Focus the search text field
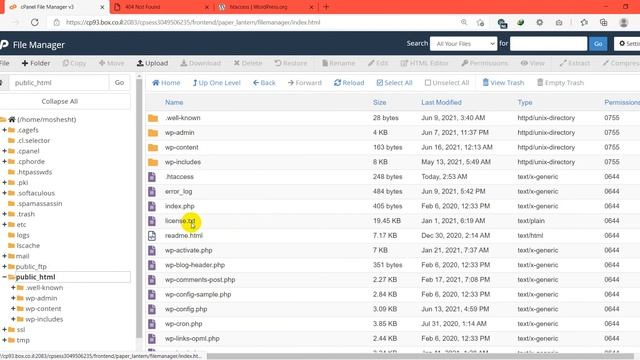The width and height of the screenshot is (640, 360). (x=548, y=44)
